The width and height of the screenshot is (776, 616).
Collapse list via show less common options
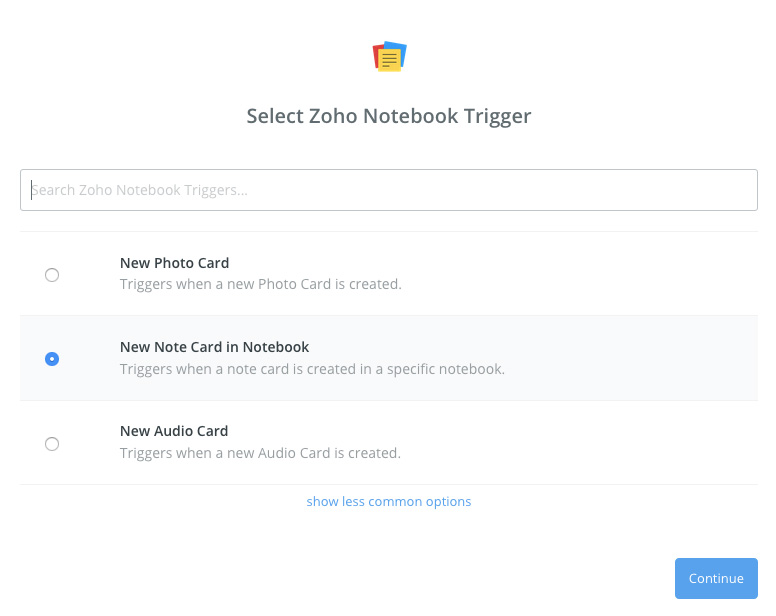point(388,502)
